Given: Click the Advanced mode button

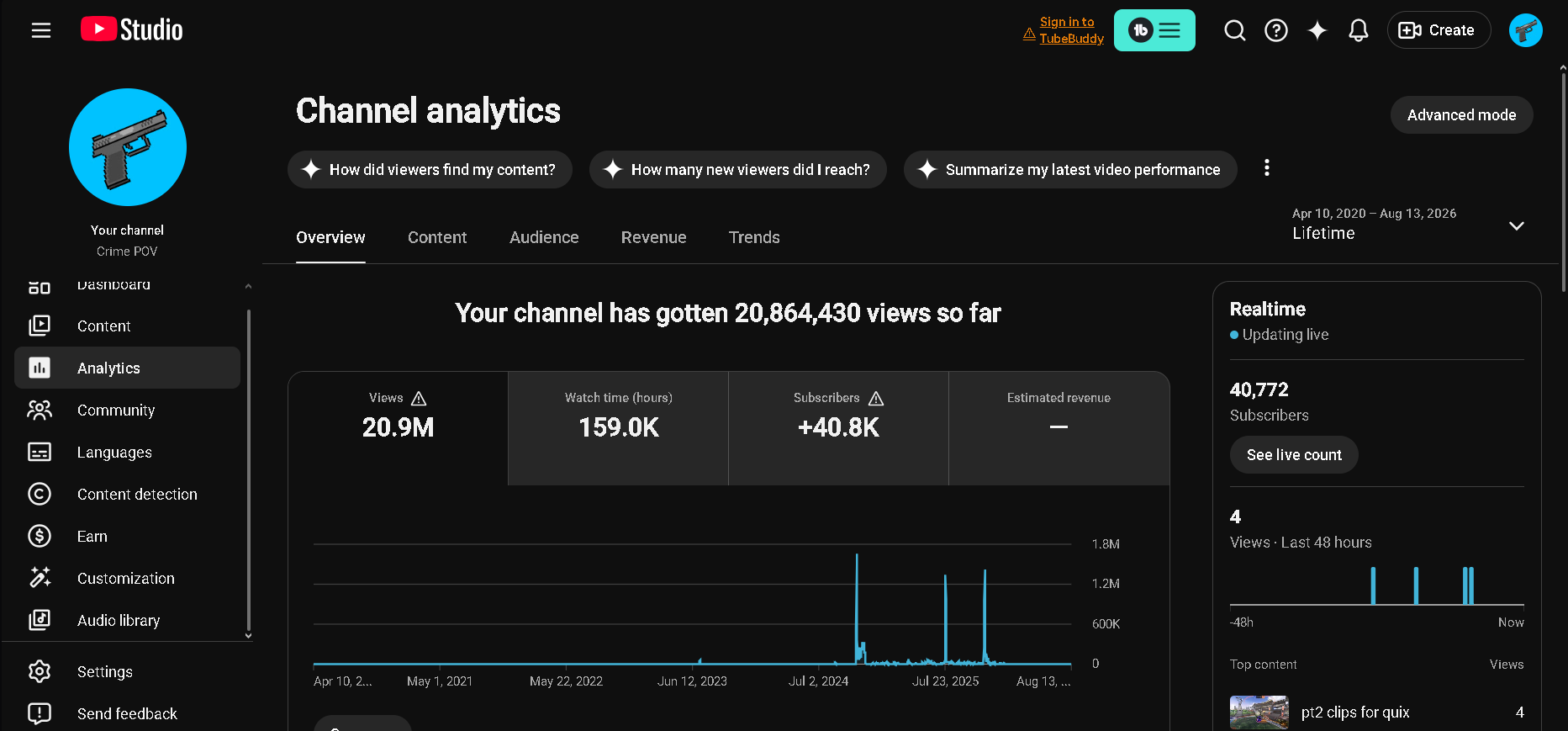Looking at the screenshot, I should (x=1461, y=115).
